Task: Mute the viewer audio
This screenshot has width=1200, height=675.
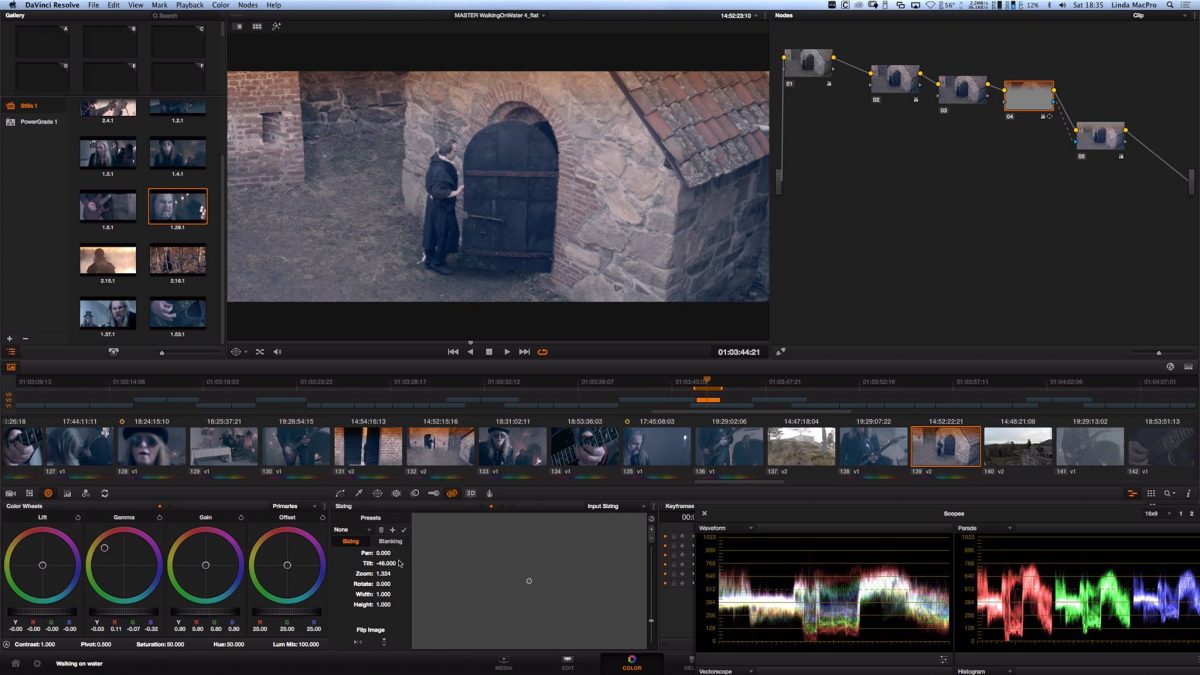Action: (x=277, y=352)
